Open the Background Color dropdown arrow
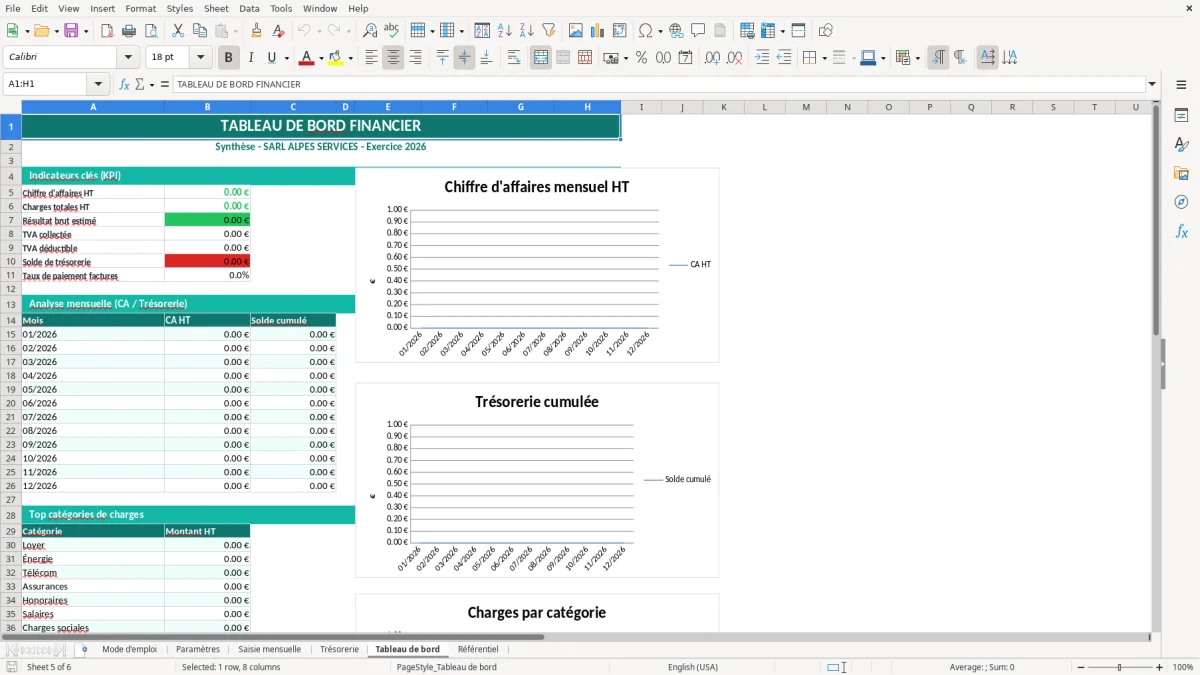This screenshot has width=1200, height=675. pyautogui.click(x=350, y=58)
